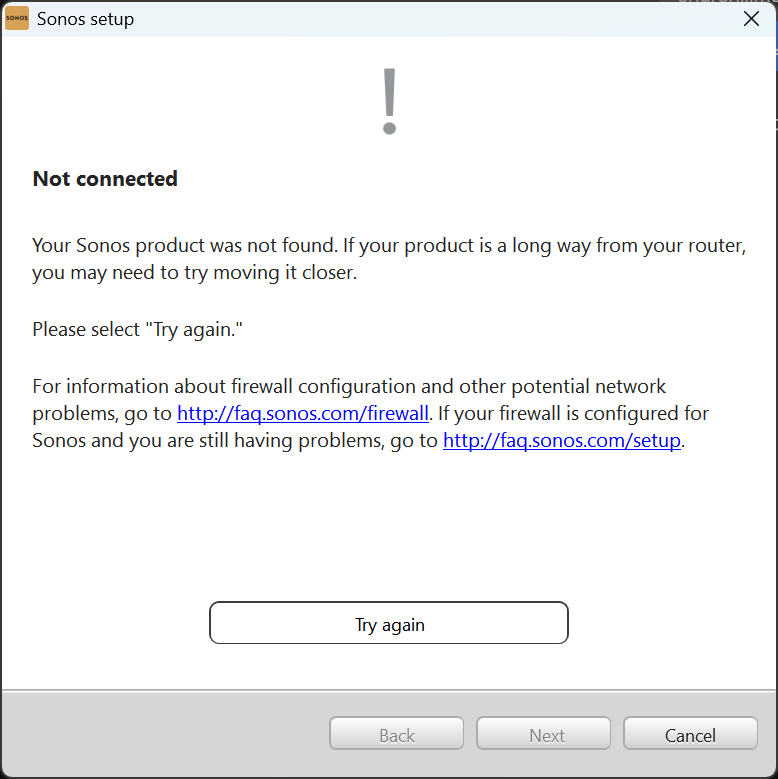This screenshot has width=778, height=779.
Task: Click the gray footer bar left of Back
Action: 160,735
